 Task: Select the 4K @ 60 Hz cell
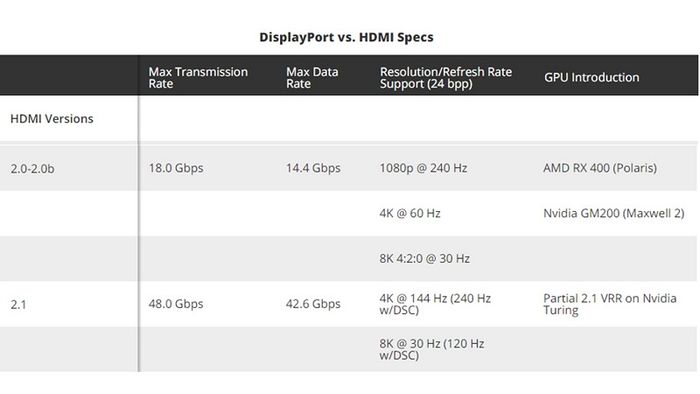point(410,213)
